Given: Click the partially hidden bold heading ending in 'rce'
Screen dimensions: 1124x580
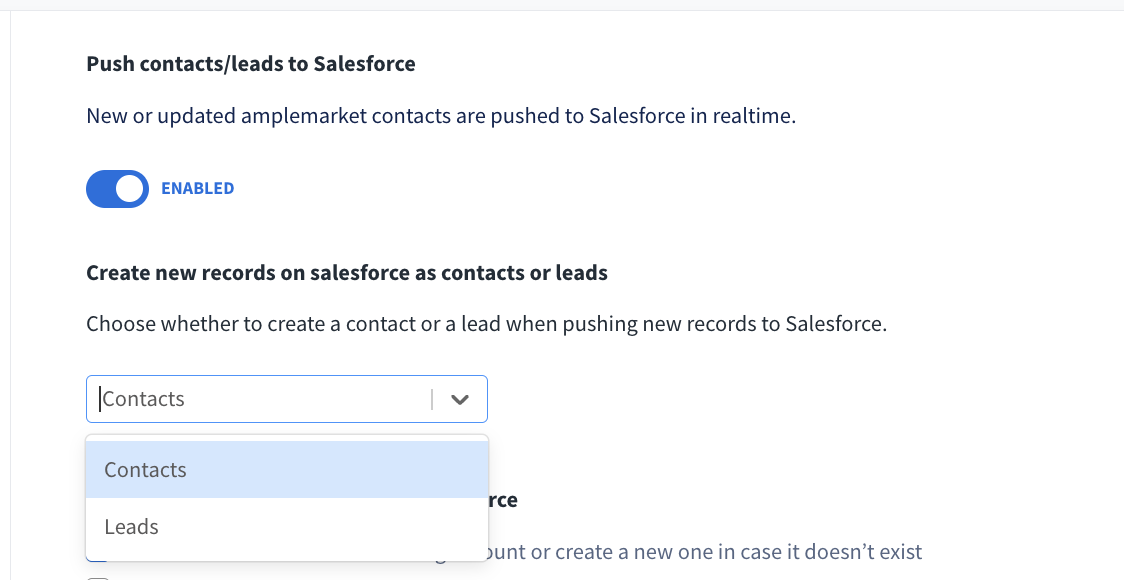Looking at the screenshot, I should 503,500.
